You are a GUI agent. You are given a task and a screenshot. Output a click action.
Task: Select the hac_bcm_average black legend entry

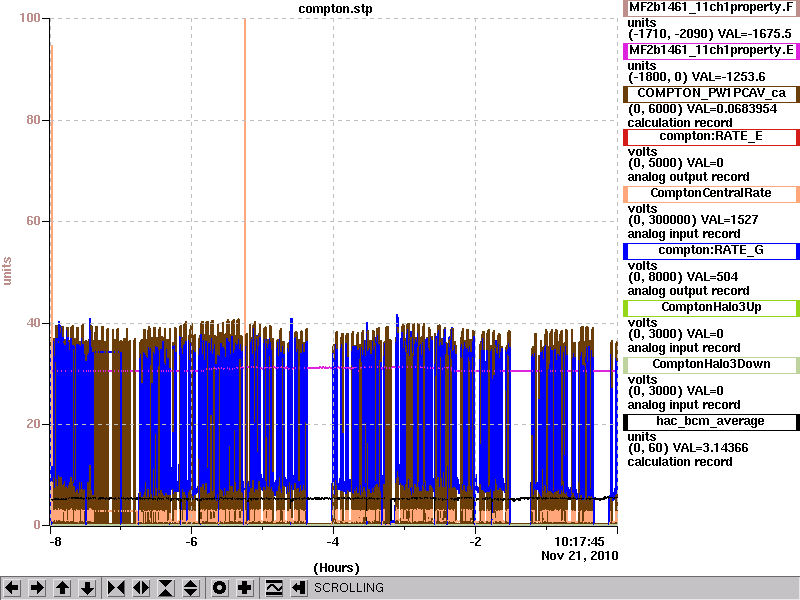[x=711, y=421]
